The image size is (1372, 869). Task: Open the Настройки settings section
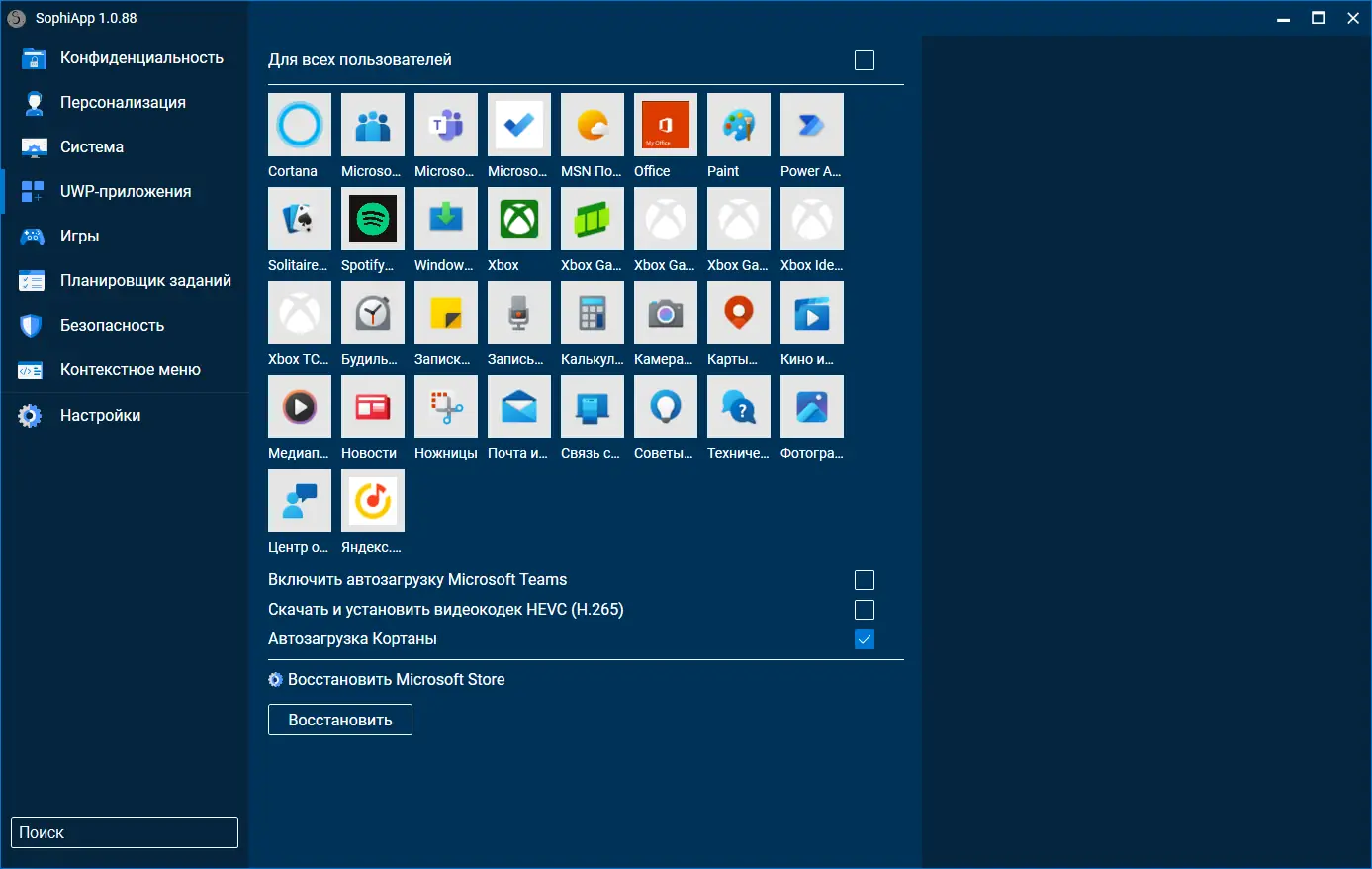click(x=125, y=416)
